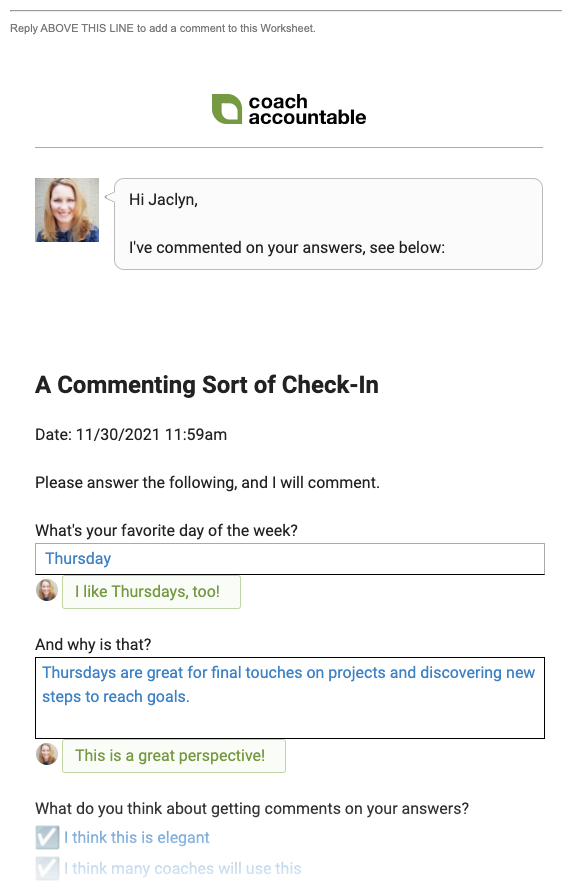Viewport: 562px width, 892px height.
Task: Click the small avatar beside perspective comment
Action: (x=47, y=754)
